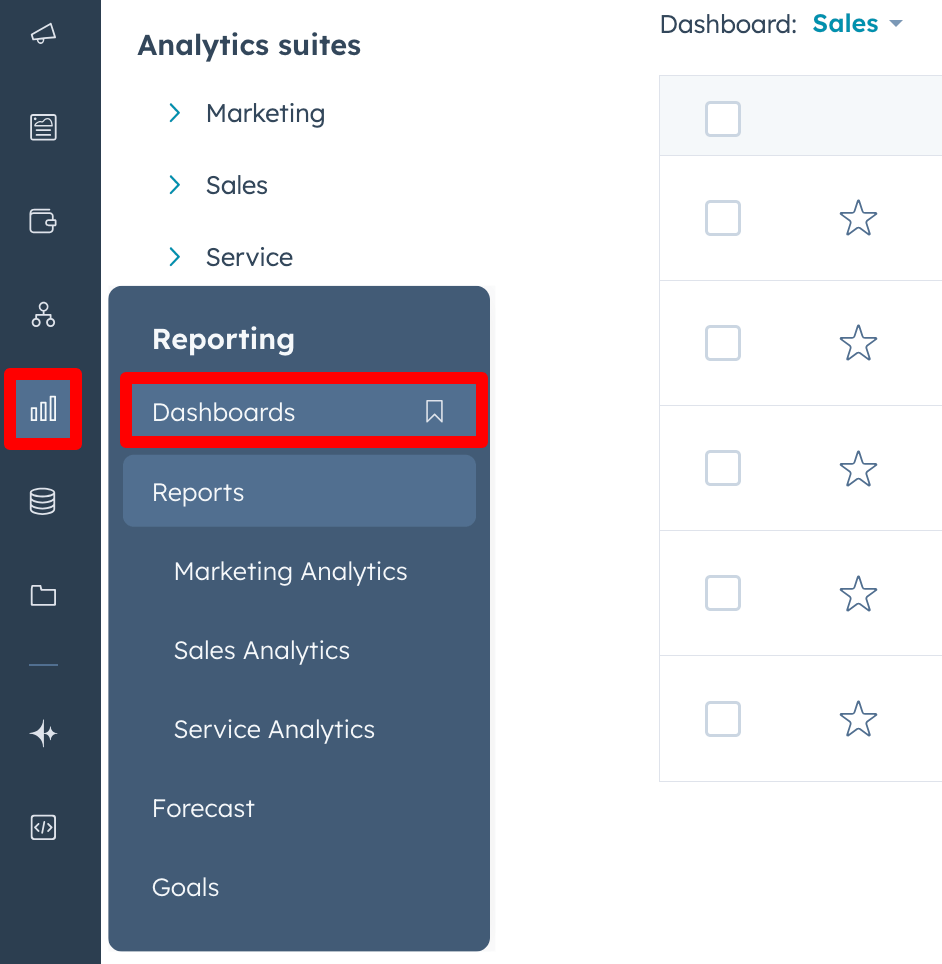The image size is (942, 964).
Task: Click the Service suite label
Action: pos(249,257)
